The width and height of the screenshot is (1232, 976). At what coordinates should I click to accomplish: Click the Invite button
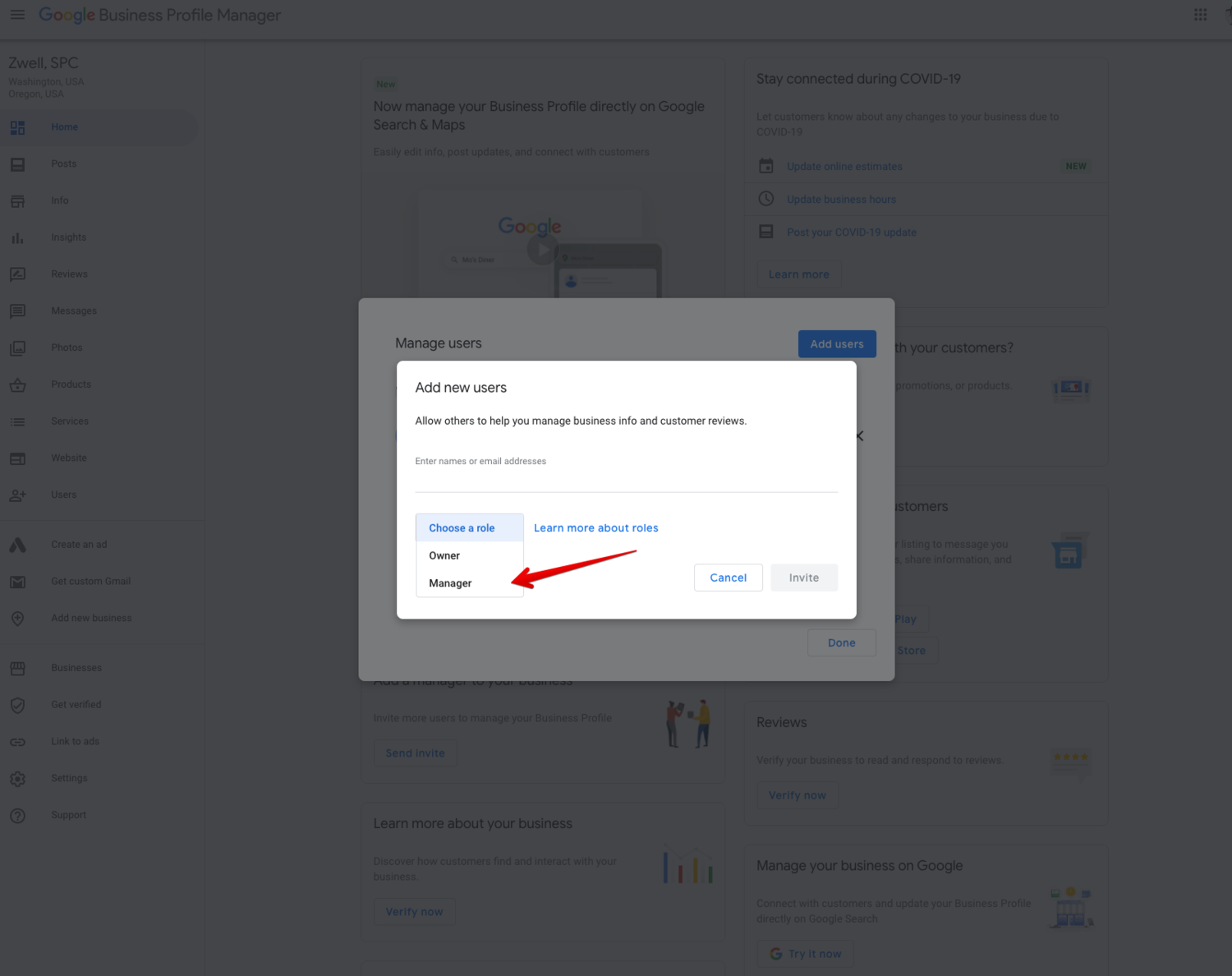tap(804, 578)
